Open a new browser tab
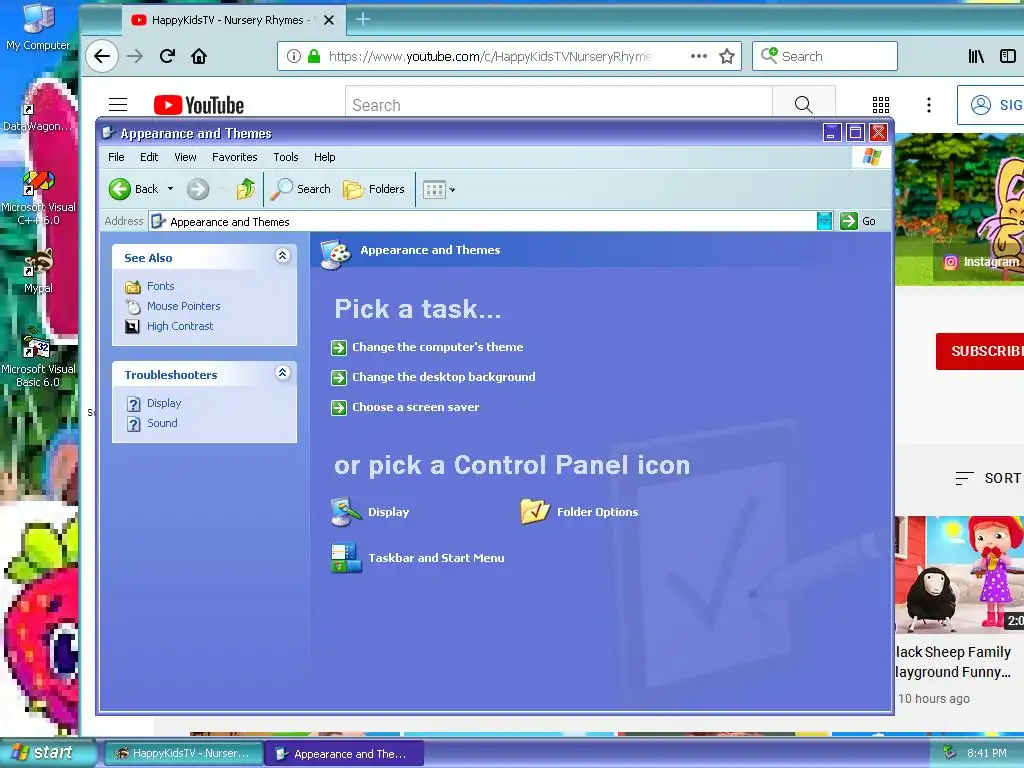The height and width of the screenshot is (768, 1024). [x=363, y=20]
